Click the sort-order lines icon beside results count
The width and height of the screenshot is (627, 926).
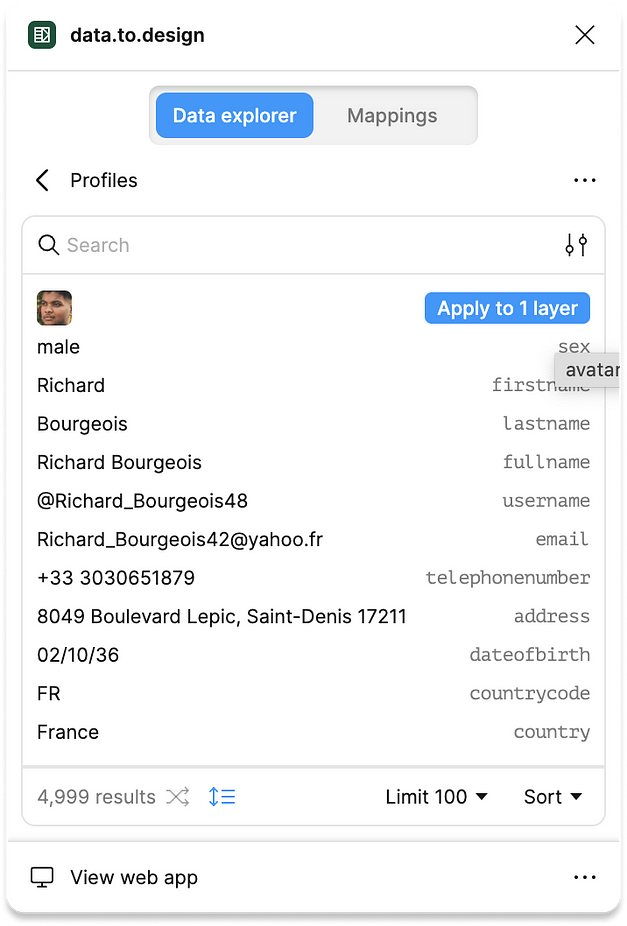(x=221, y=796)
